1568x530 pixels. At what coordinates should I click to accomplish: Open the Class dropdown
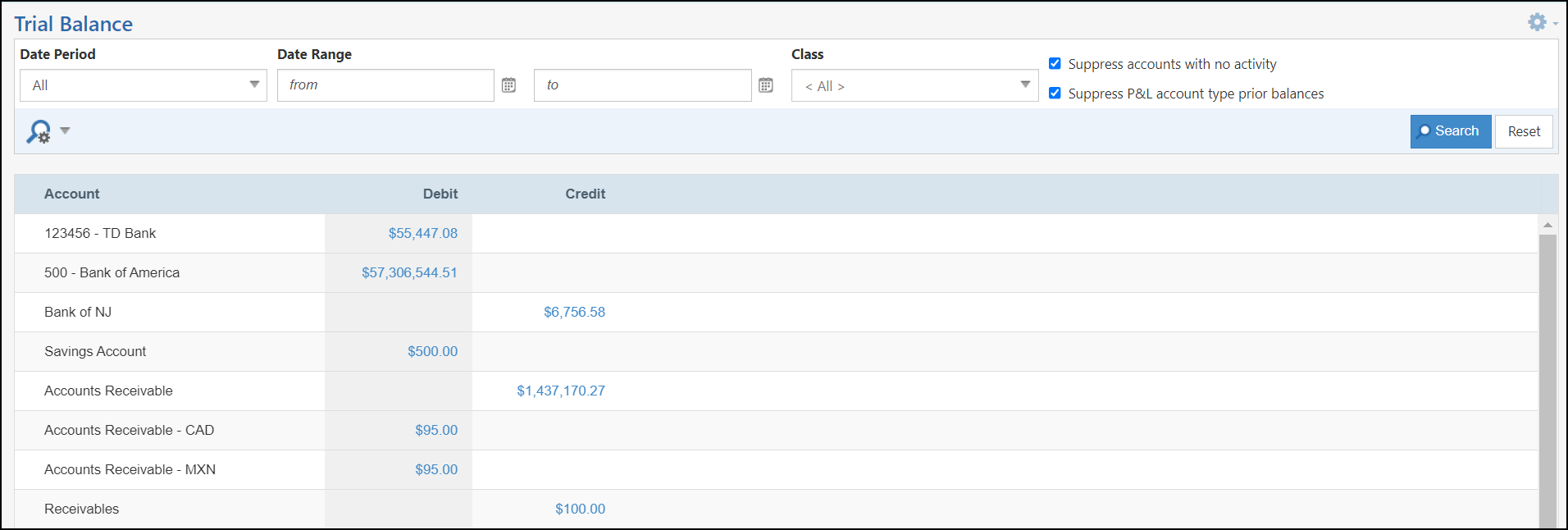(914, 85)
